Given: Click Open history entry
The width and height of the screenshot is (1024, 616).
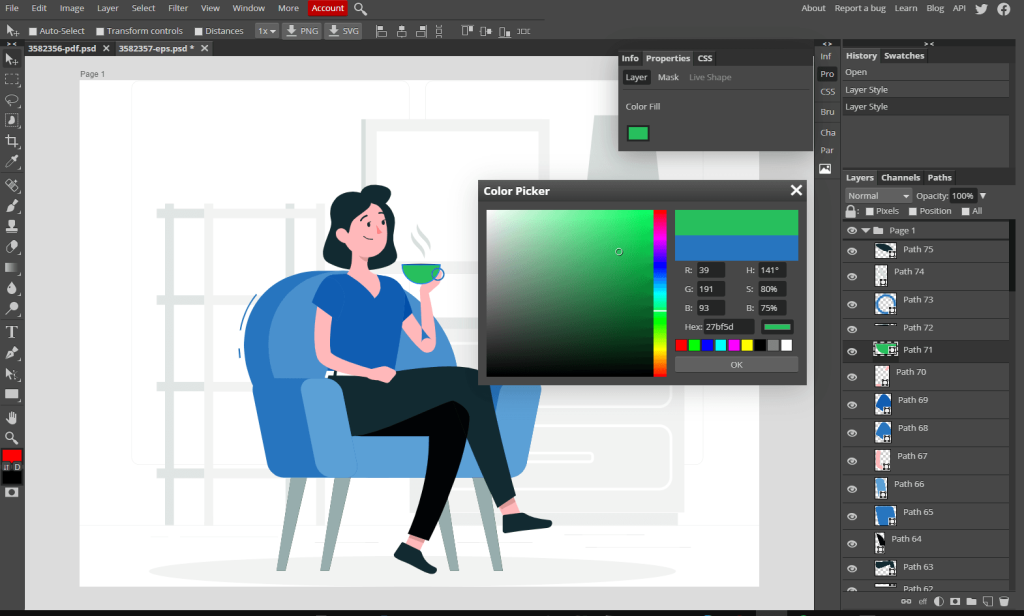Looking at the screenshot, I should (x=925, y=73).
